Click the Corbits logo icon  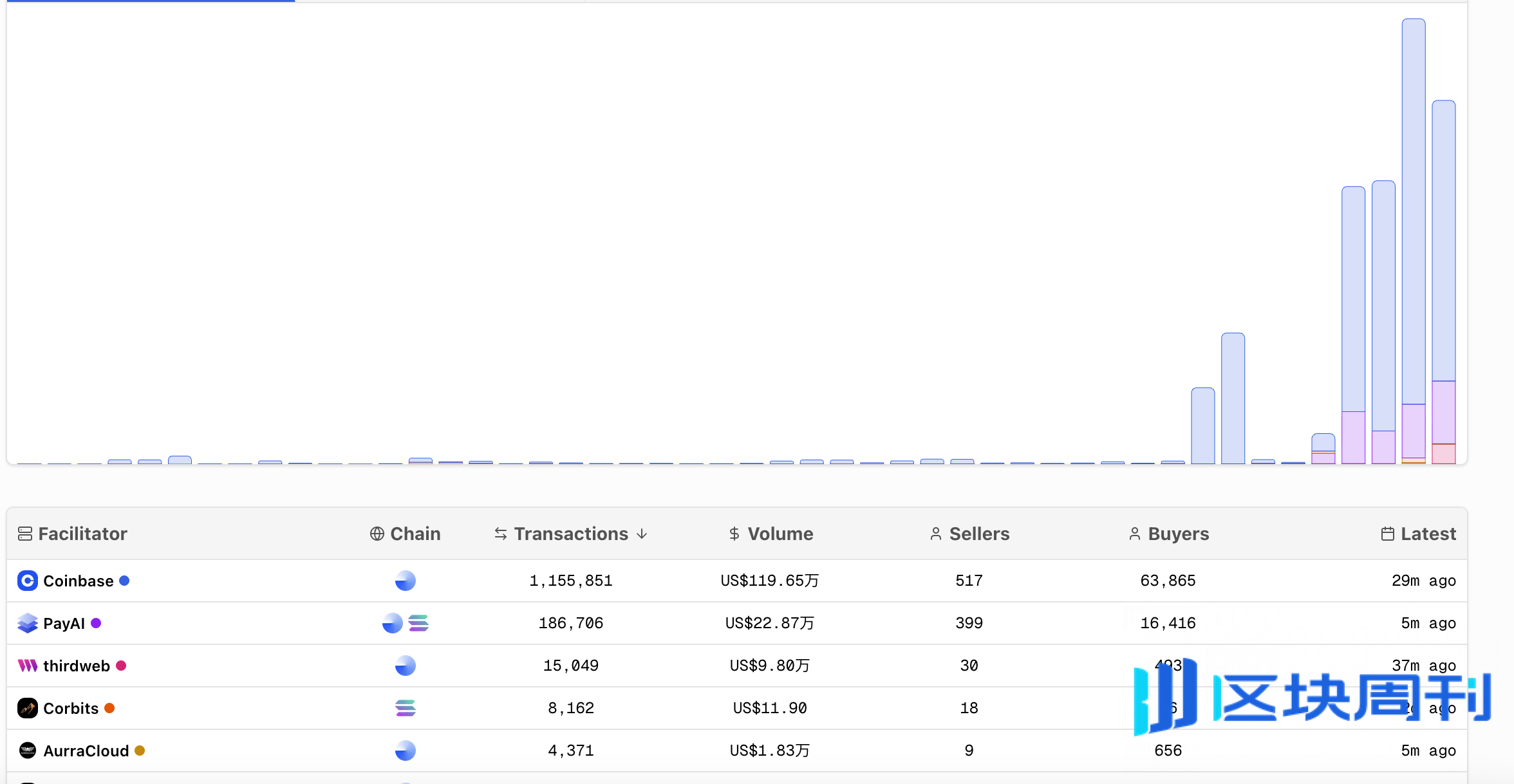click(27, 708)
